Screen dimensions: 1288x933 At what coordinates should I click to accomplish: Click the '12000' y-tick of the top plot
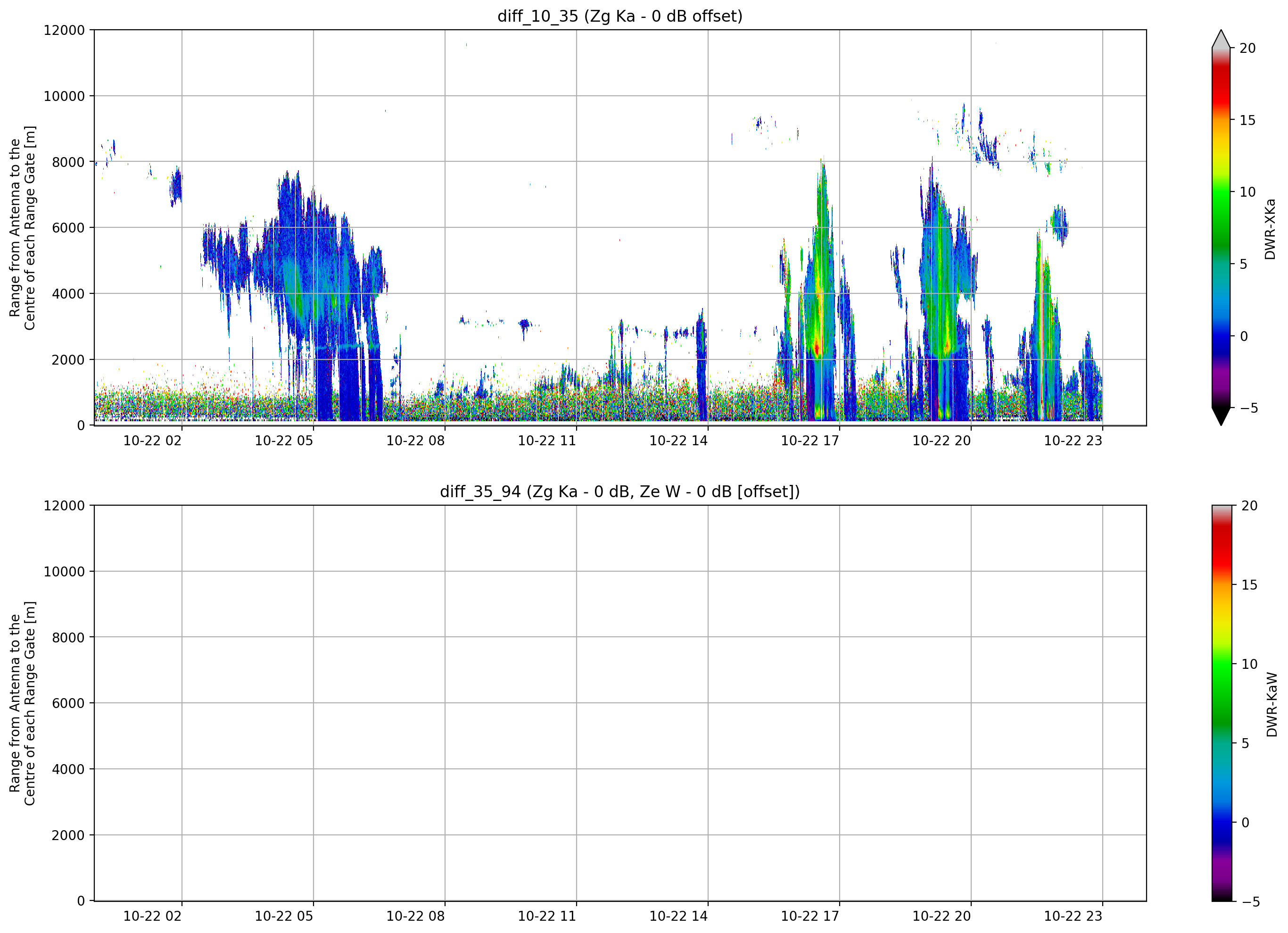pyautogui.click(x=64, y=30)
